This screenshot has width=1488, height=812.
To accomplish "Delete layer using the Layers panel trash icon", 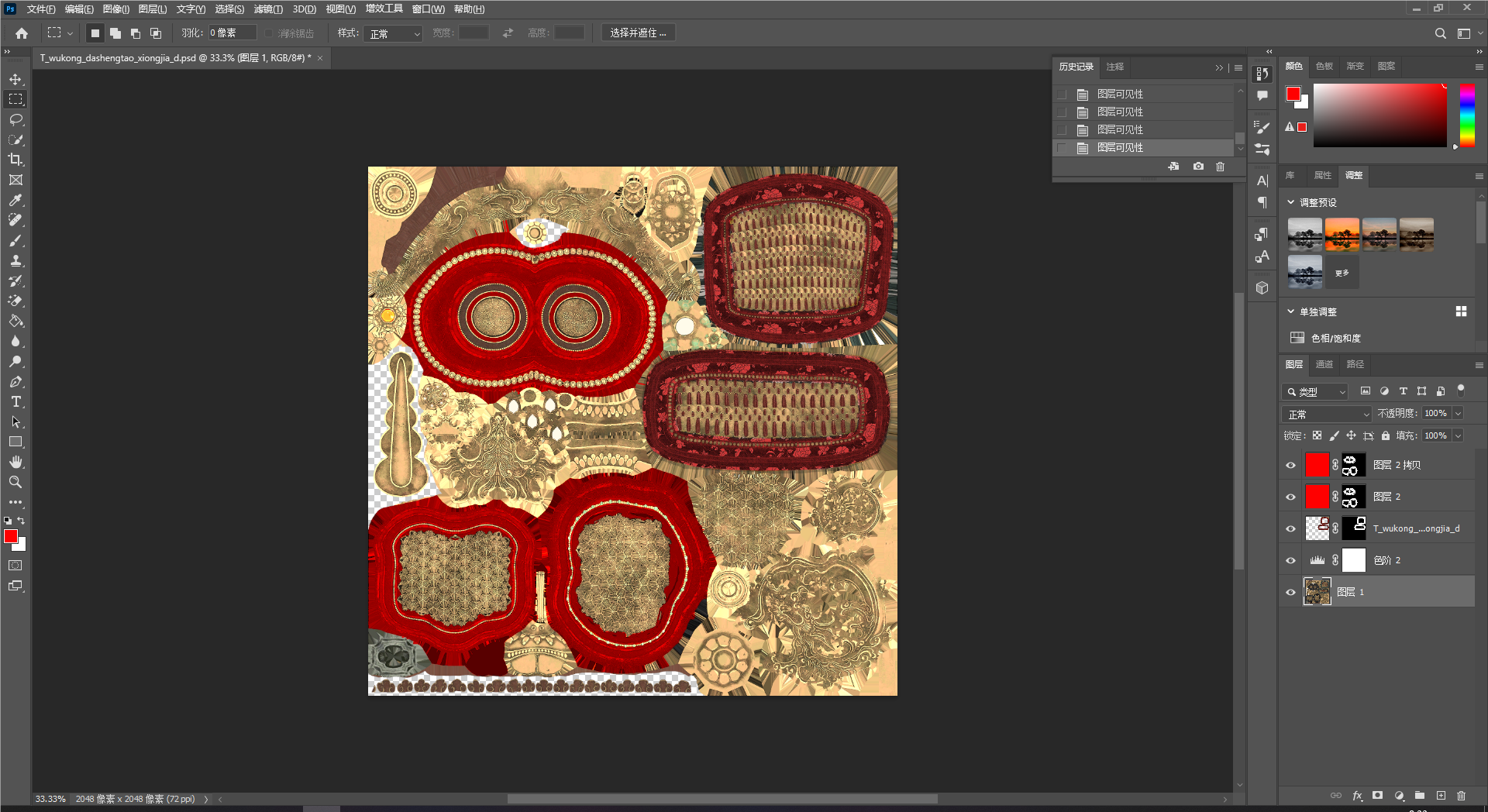I will (x=1461, y=796).
